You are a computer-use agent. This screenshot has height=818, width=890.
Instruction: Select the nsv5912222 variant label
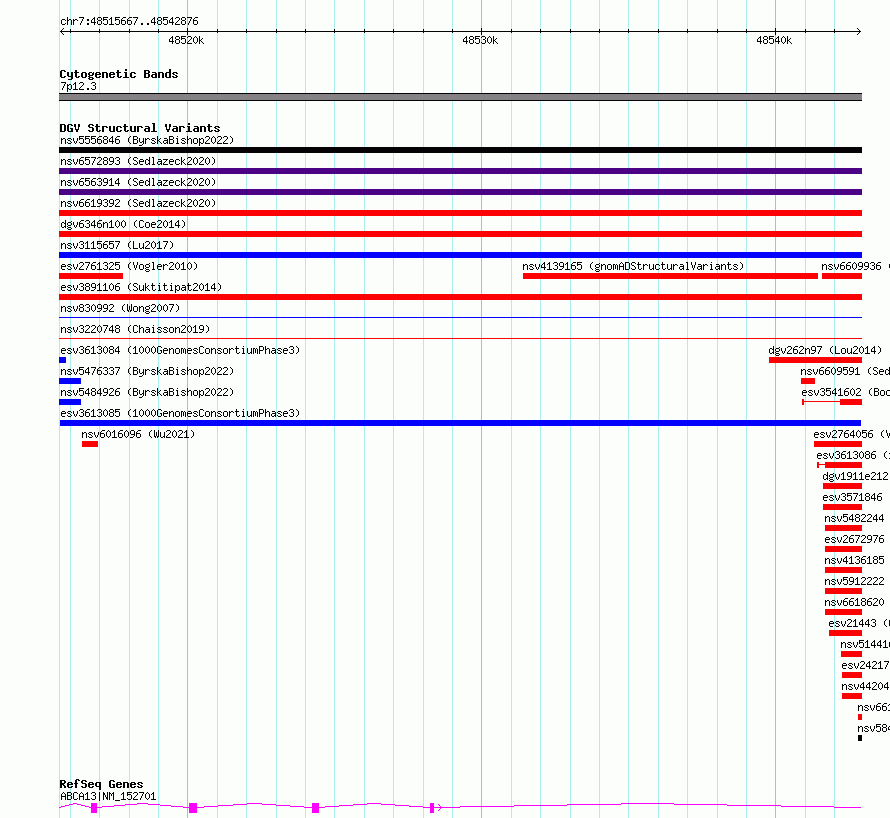(x=854, y=581)
